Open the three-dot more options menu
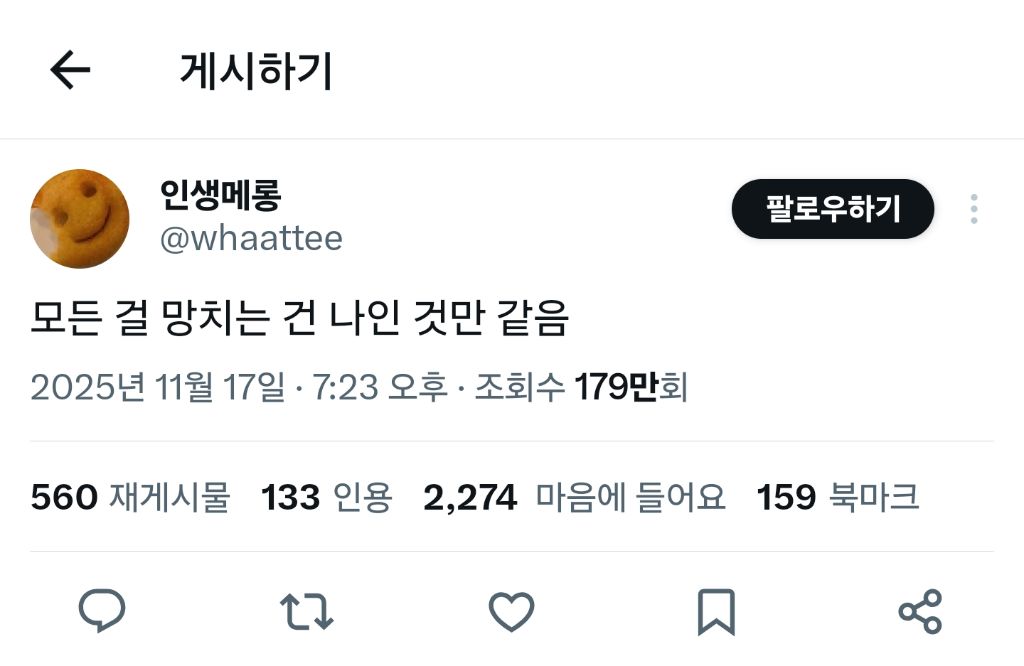Image resolution: width=1024 pixels, height=666 pixels. click(974, 209)
